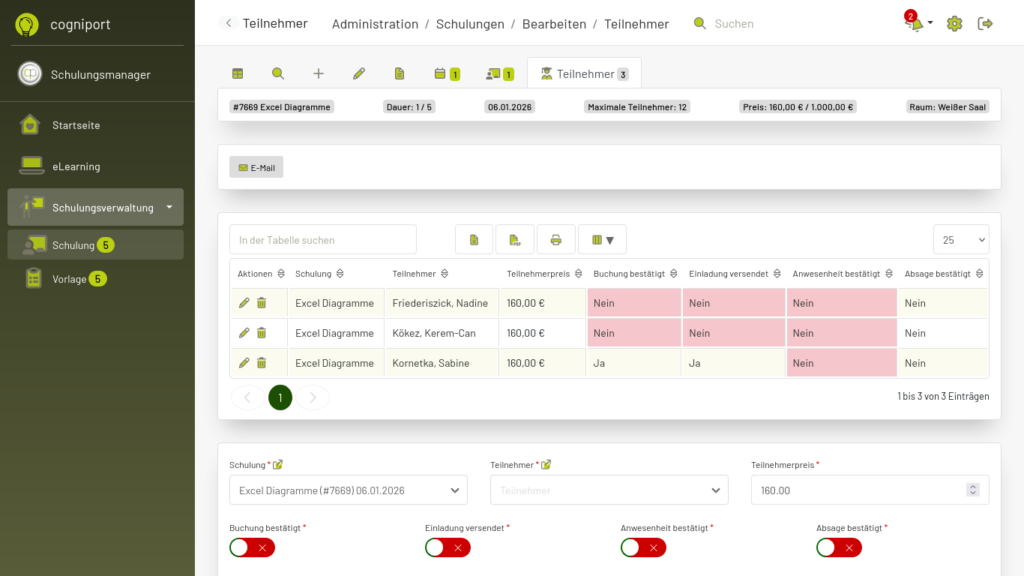
Task: Expand the column visibility dropdown
Action: point(602,240)
